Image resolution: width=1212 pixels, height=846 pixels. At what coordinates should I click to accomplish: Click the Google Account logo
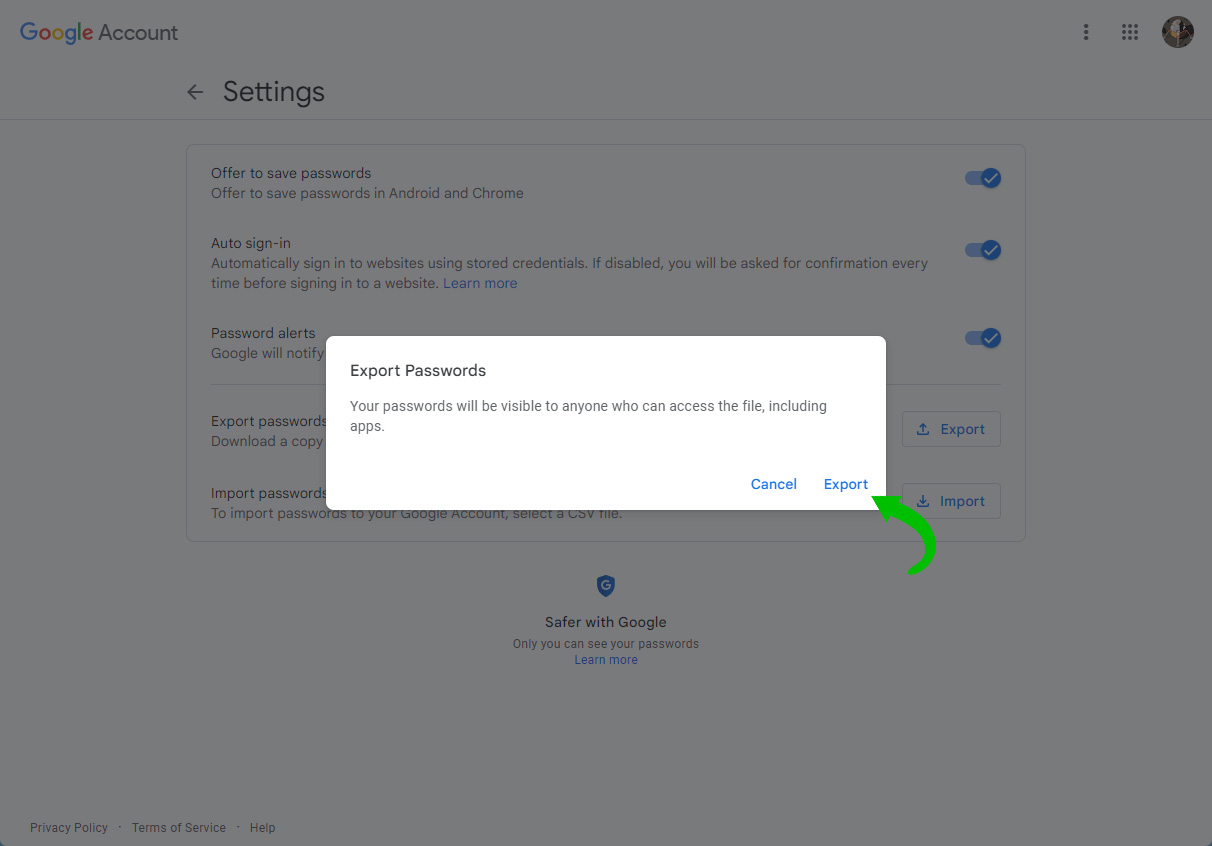click(99, 32)
